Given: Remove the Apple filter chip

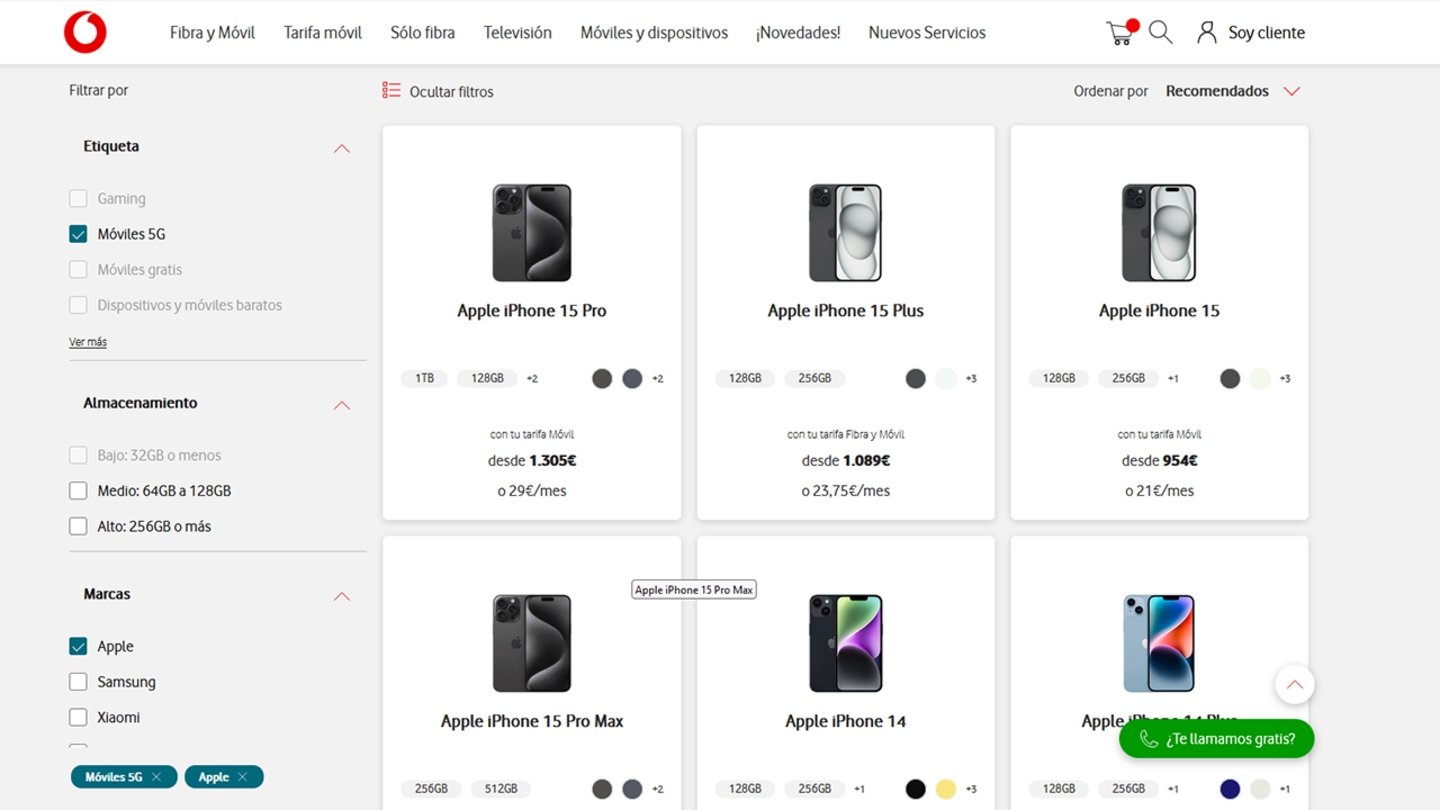Looking at the screenshot, I should click(242, 777).
